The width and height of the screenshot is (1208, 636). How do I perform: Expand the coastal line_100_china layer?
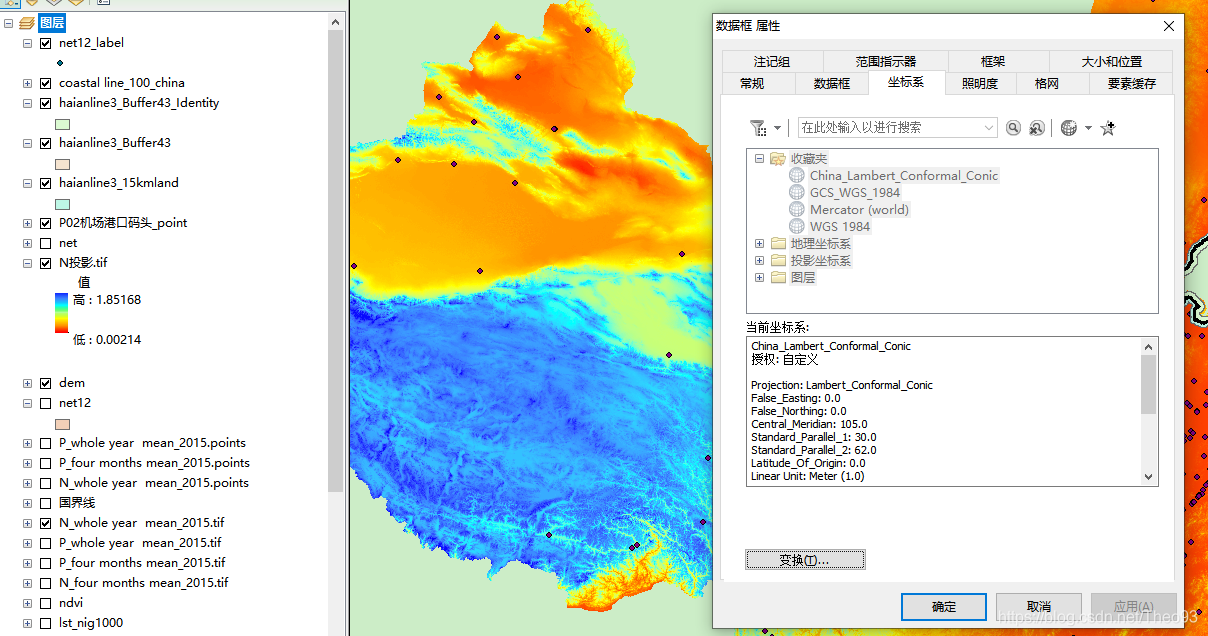pyautogui.click(x=28, y=83)
